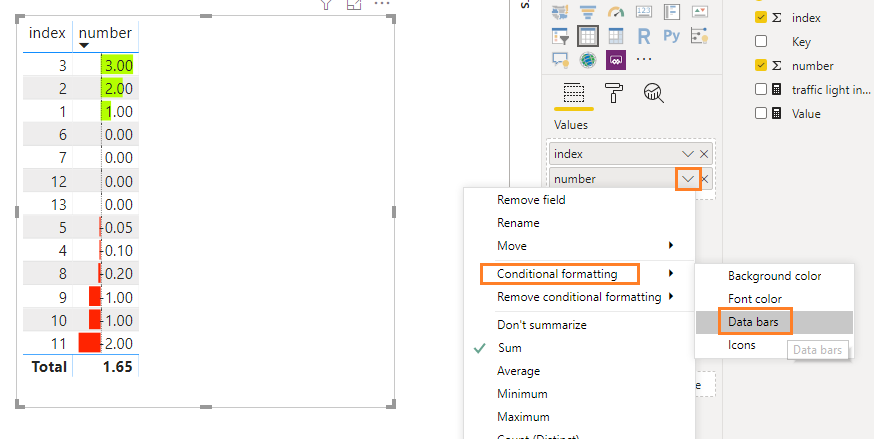Click sigma icon beside number field
This screenshot has height=439, width=874.
(x=777, y=66)
